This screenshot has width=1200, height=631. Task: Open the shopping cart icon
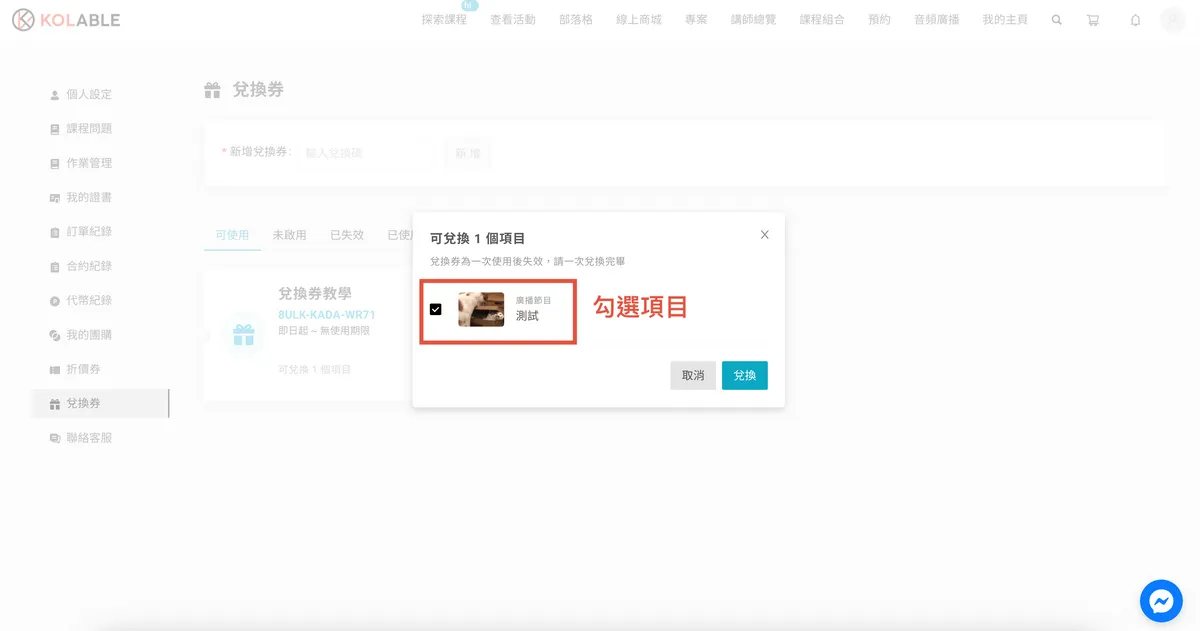tap(1093, 20)
